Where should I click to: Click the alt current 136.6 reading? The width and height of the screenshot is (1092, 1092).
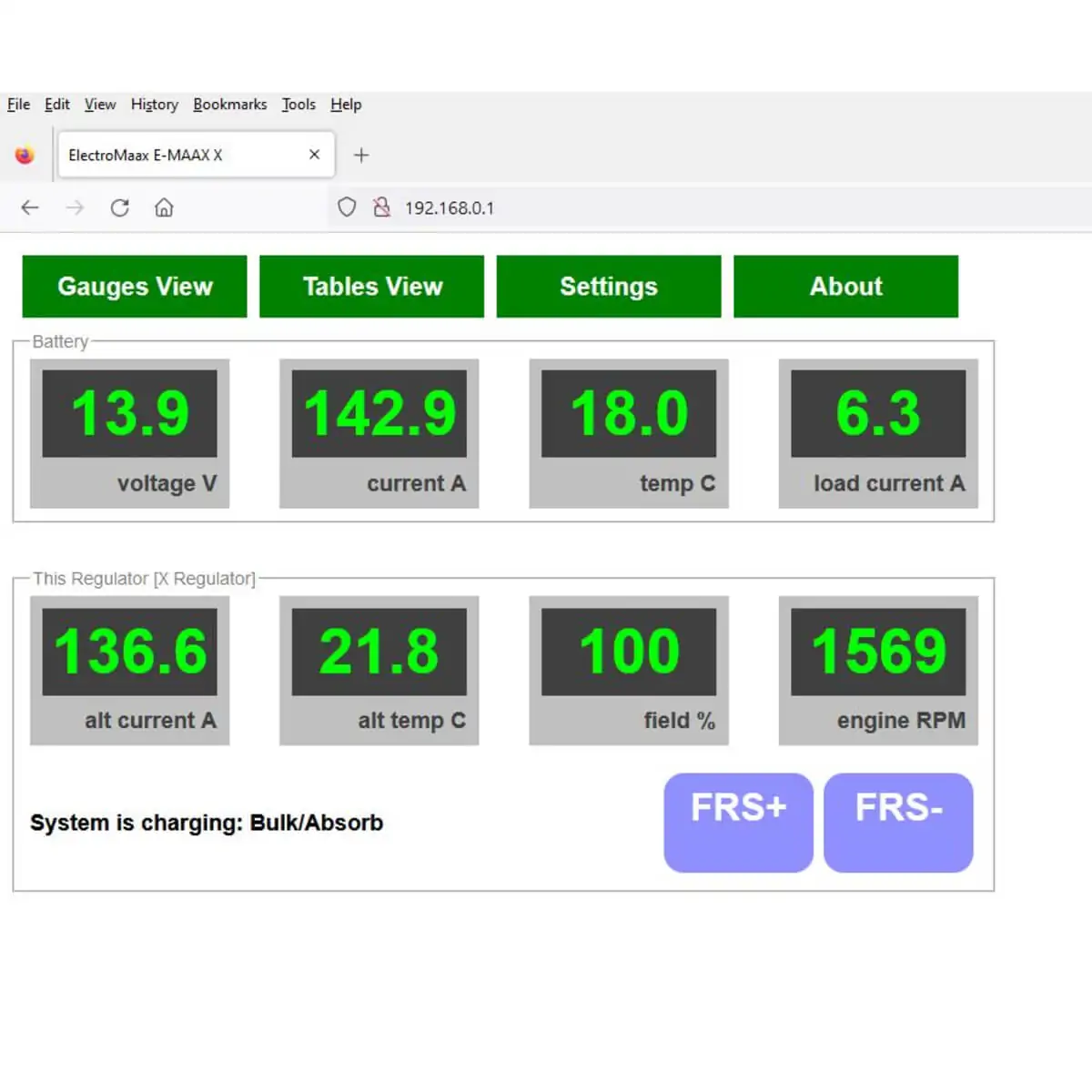[130, 652]
